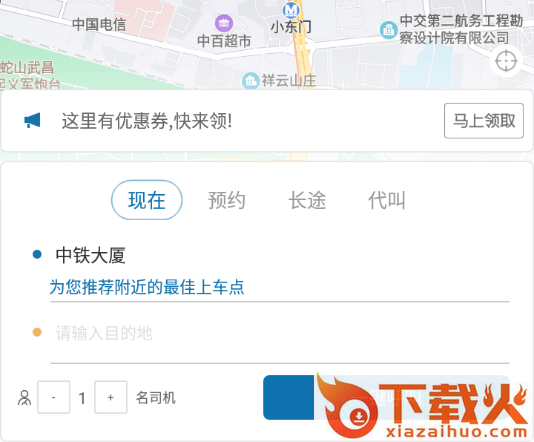Screen dimensions: 534x442
Task: Tap the orange destination dot
Action: click(37, 332)
